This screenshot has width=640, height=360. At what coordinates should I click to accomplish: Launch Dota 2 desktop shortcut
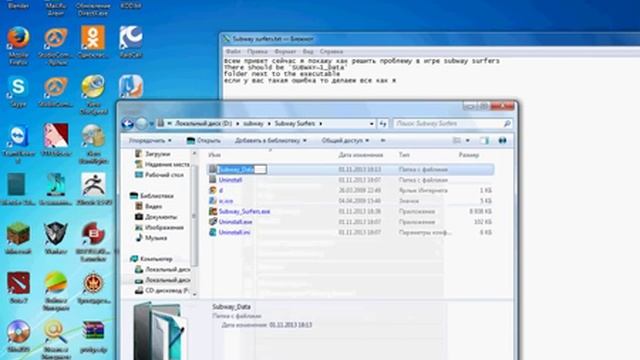(18, 287)
